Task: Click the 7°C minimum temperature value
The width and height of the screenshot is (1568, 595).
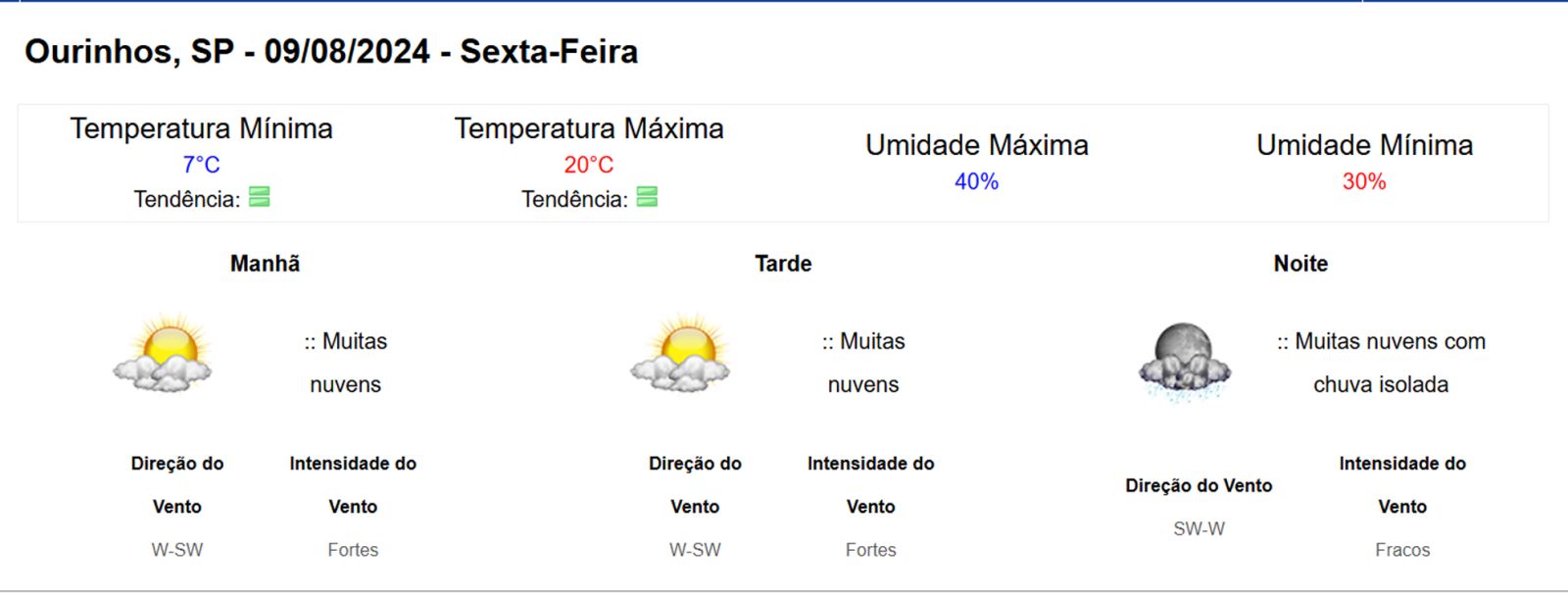Action: [x=201, y=165]
